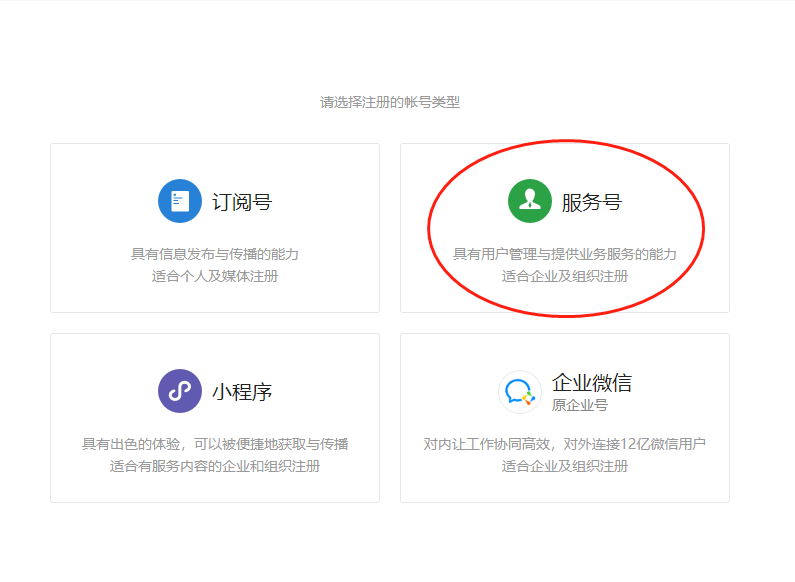Click 适合企业及组织注册 text under 服务号

565,276
